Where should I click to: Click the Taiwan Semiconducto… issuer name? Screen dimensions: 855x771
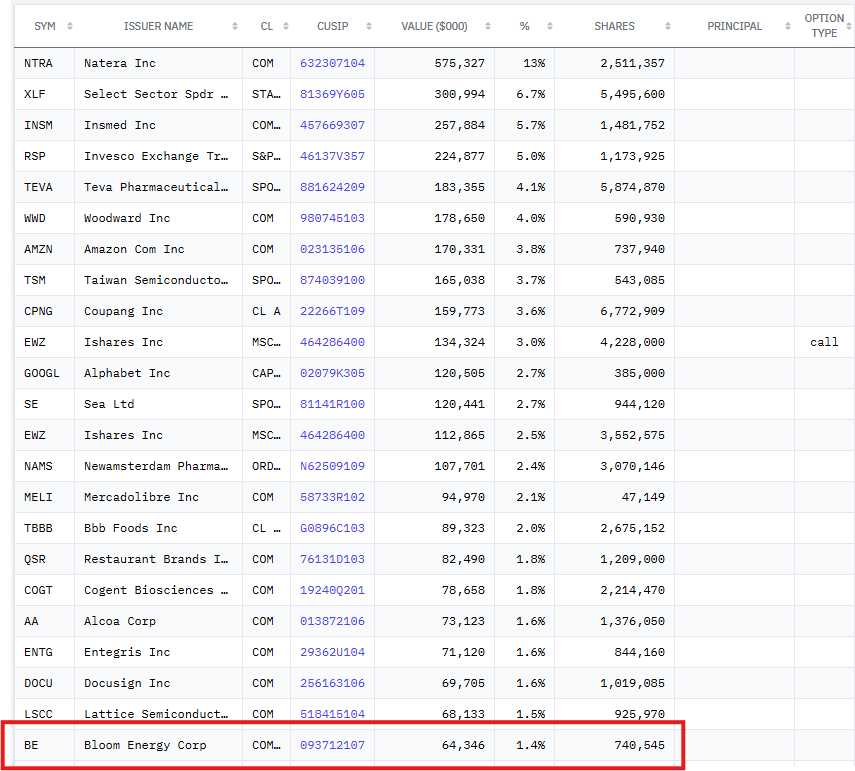(156, 280)
